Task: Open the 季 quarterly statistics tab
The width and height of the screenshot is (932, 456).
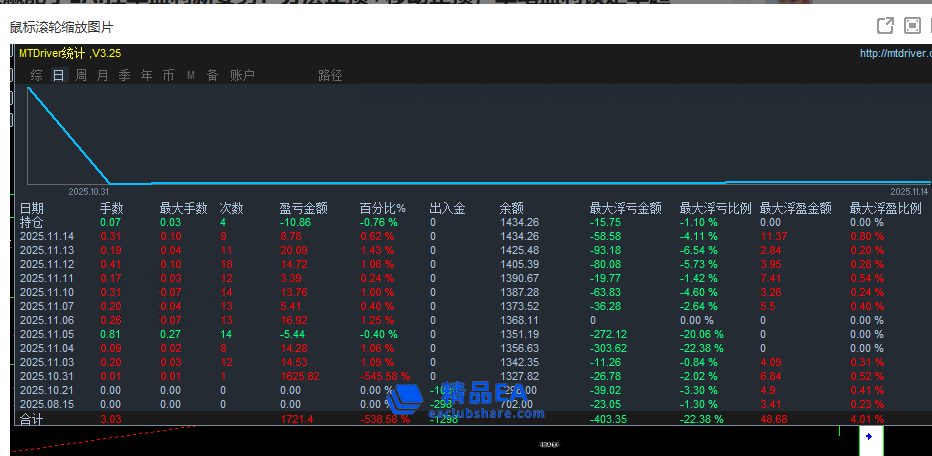Action: pos(125,75)
